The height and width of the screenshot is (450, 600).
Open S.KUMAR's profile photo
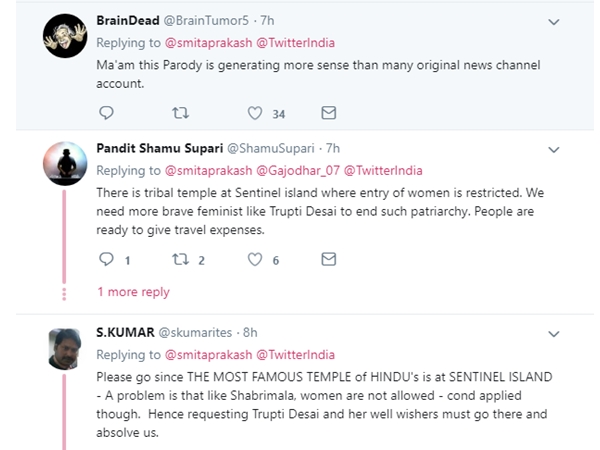coord(65,348)
